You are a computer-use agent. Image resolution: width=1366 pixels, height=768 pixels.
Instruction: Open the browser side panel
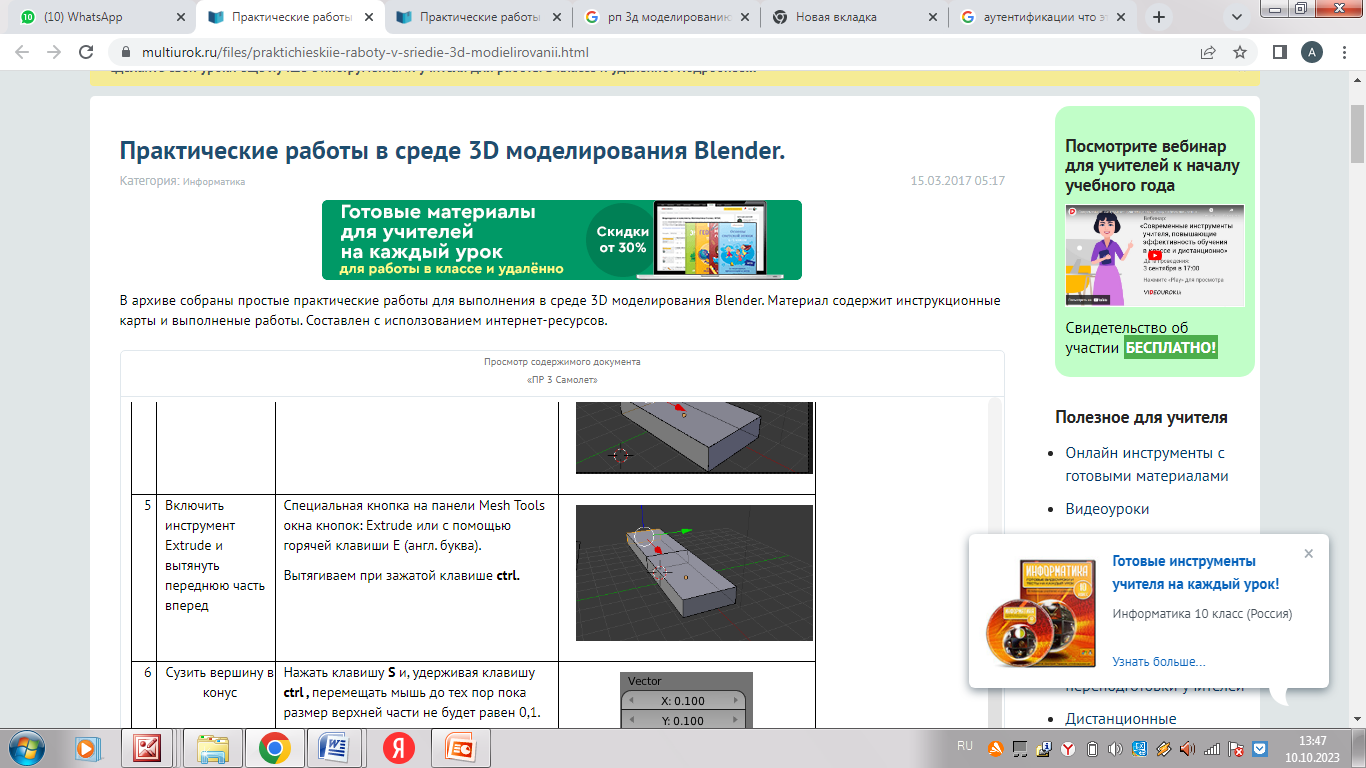[1279, 52]
